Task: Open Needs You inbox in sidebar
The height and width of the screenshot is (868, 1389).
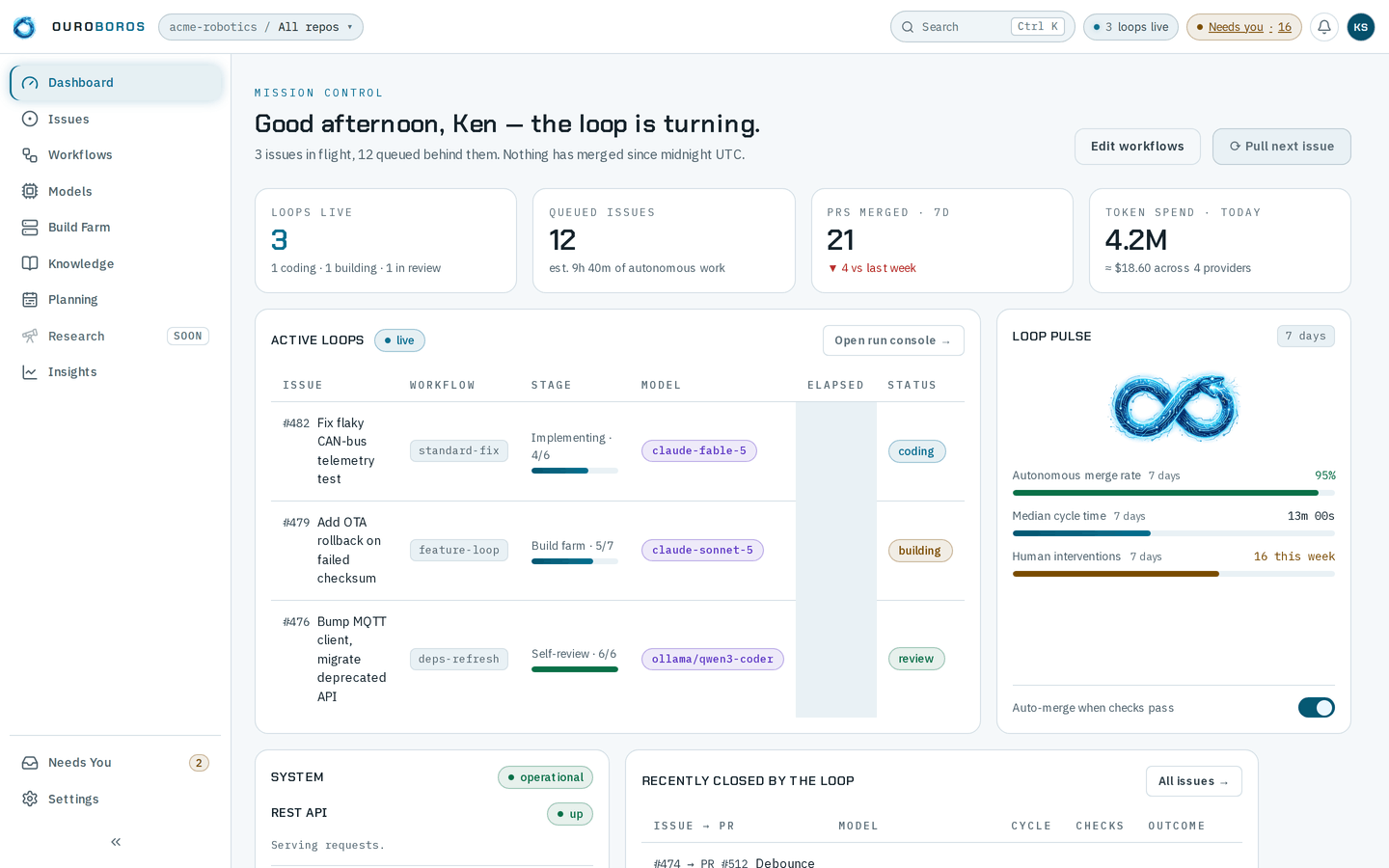Action: 117,763
